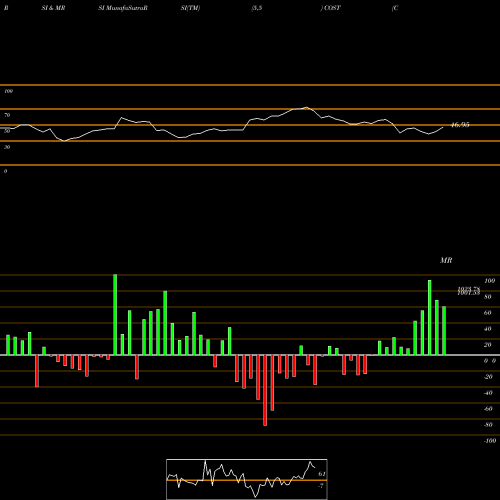Click the -100 label on MR axis
The width and height of the screenshot is (500, 500).
490,441
